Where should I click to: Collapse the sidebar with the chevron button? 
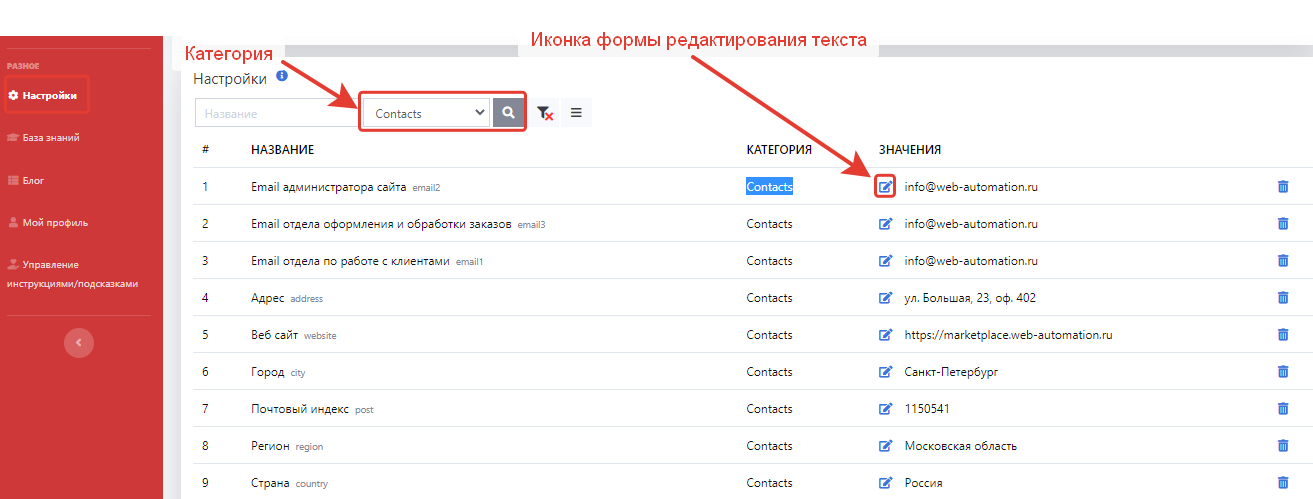[79, 343]
